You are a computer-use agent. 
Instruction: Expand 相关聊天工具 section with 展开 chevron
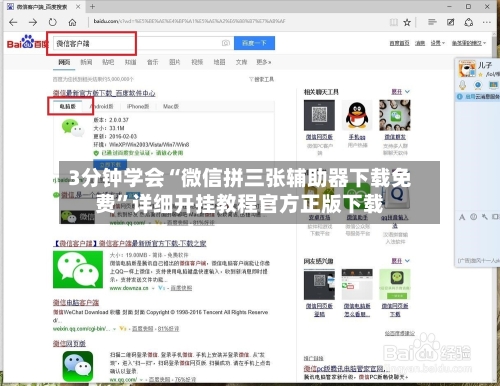point(400,92)
